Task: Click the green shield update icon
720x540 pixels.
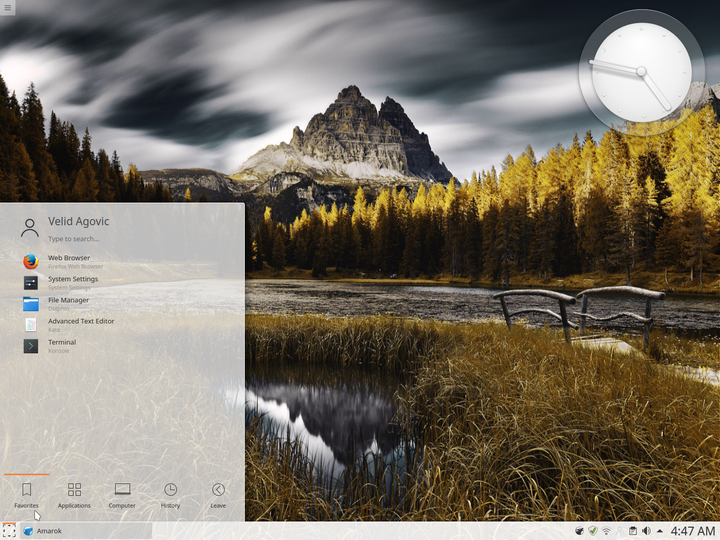Action: point(593,531)
